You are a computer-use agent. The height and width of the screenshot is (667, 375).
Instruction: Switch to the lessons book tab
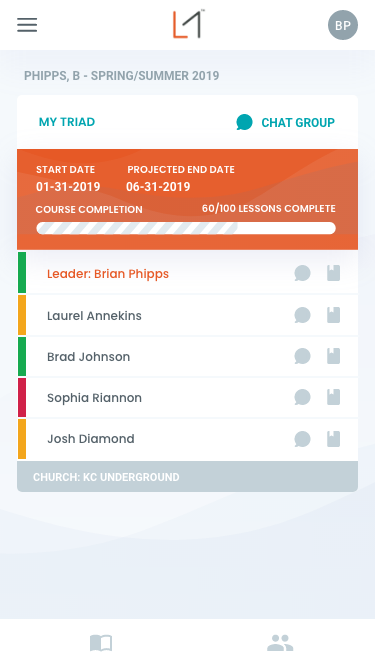[x=101, y=643]
